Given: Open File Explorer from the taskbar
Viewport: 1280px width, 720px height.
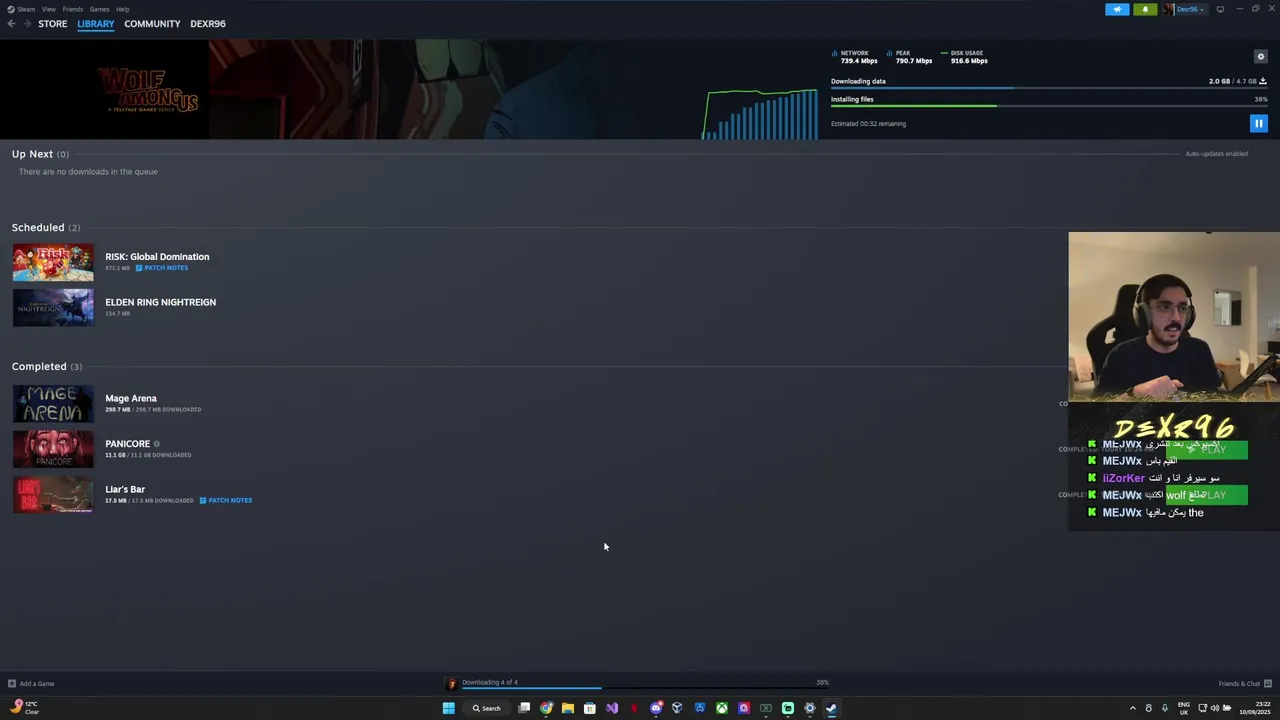Looking at the screenshot, I should 568,708.
